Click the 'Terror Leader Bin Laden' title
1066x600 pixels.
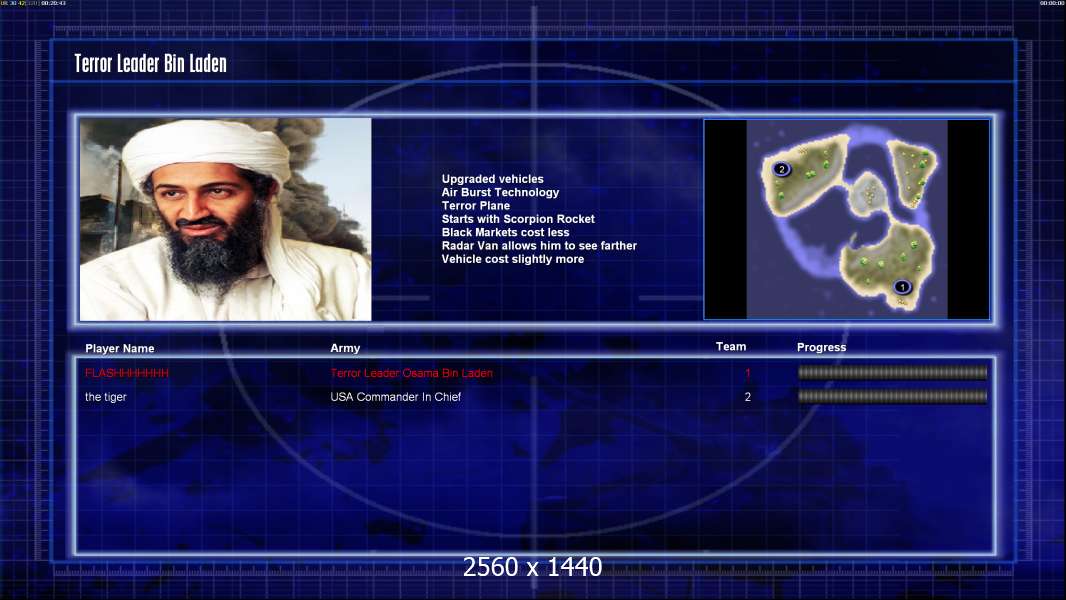pyautogui.click(x=150, y=63)
